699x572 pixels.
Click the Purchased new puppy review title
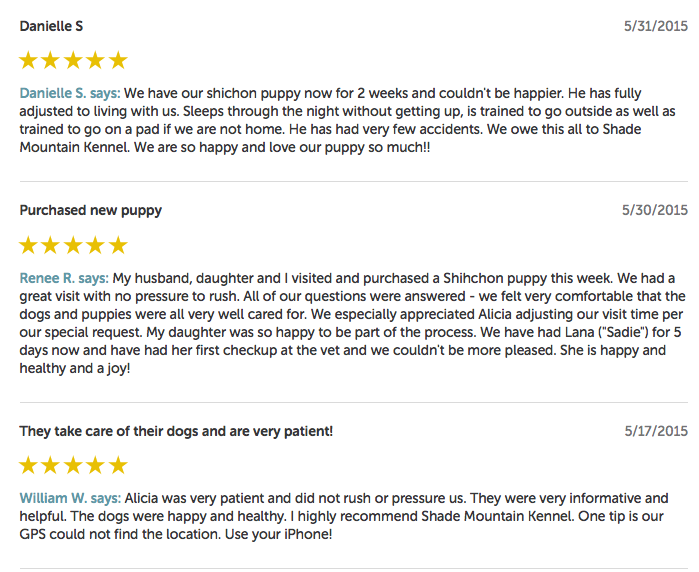tap(90, 210)
